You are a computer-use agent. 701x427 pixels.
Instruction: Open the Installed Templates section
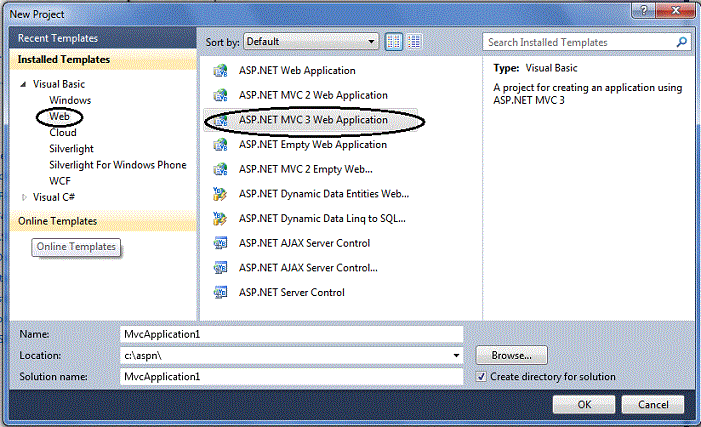[x=103, y=59]
